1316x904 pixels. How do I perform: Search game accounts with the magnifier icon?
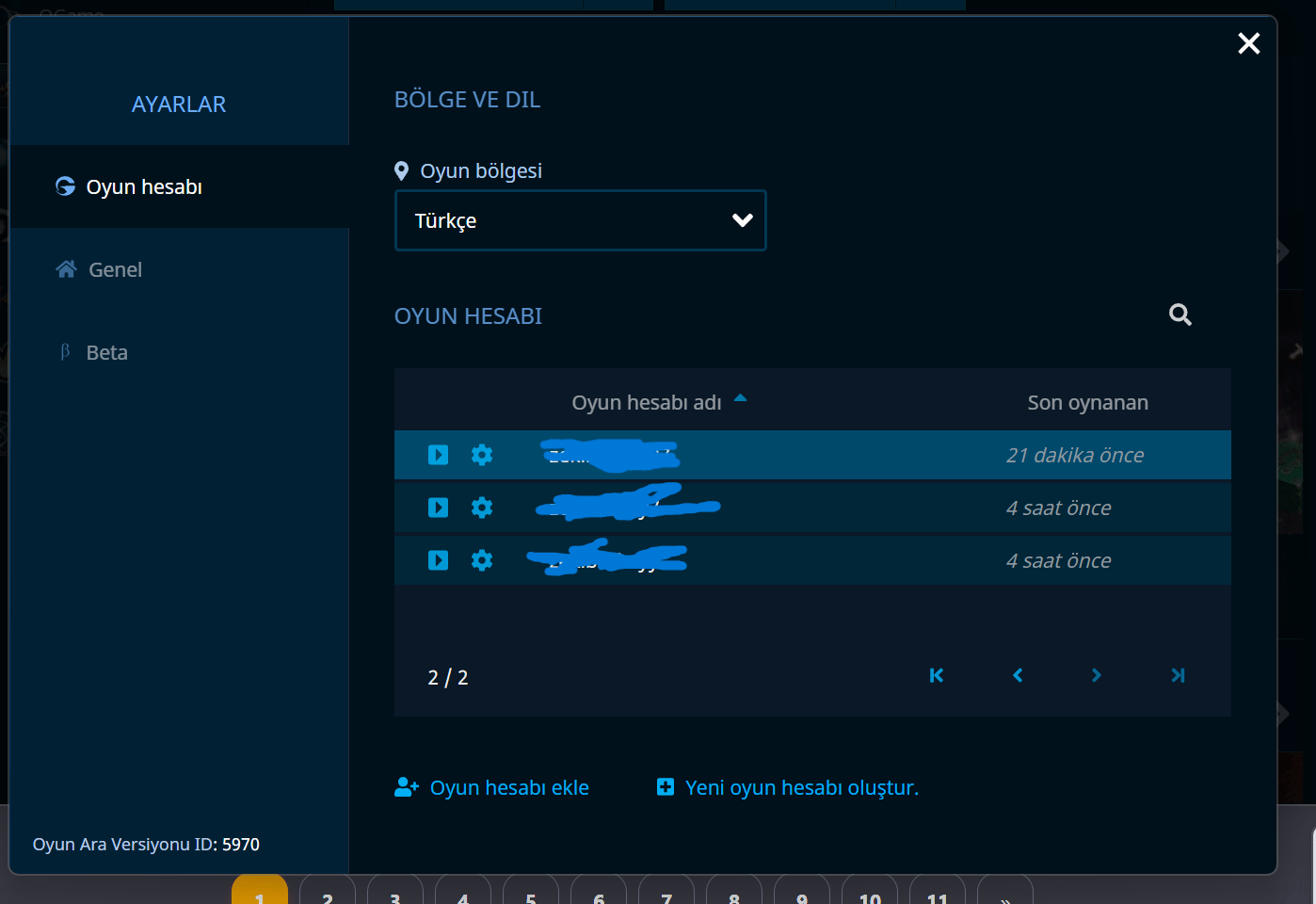pyautogui.click(x=1180, y=315)
